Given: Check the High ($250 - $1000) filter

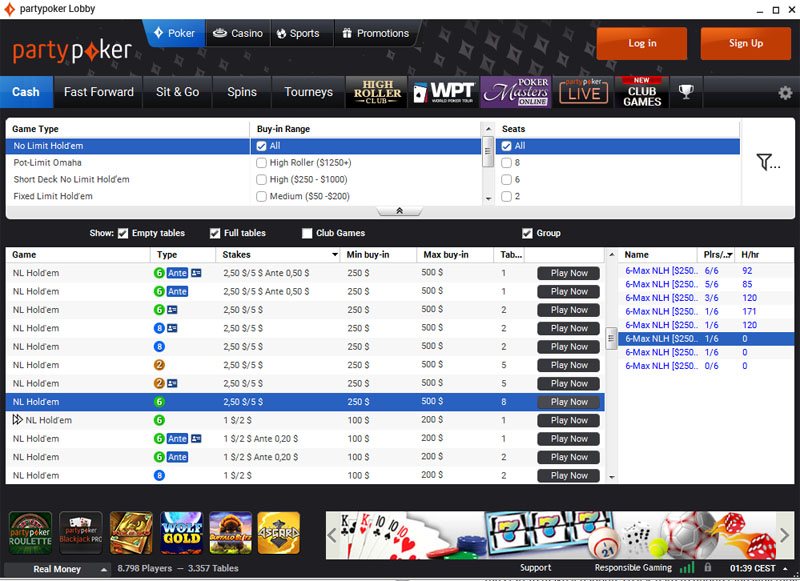Looking at the screenshot, I should tap(261, 180).
